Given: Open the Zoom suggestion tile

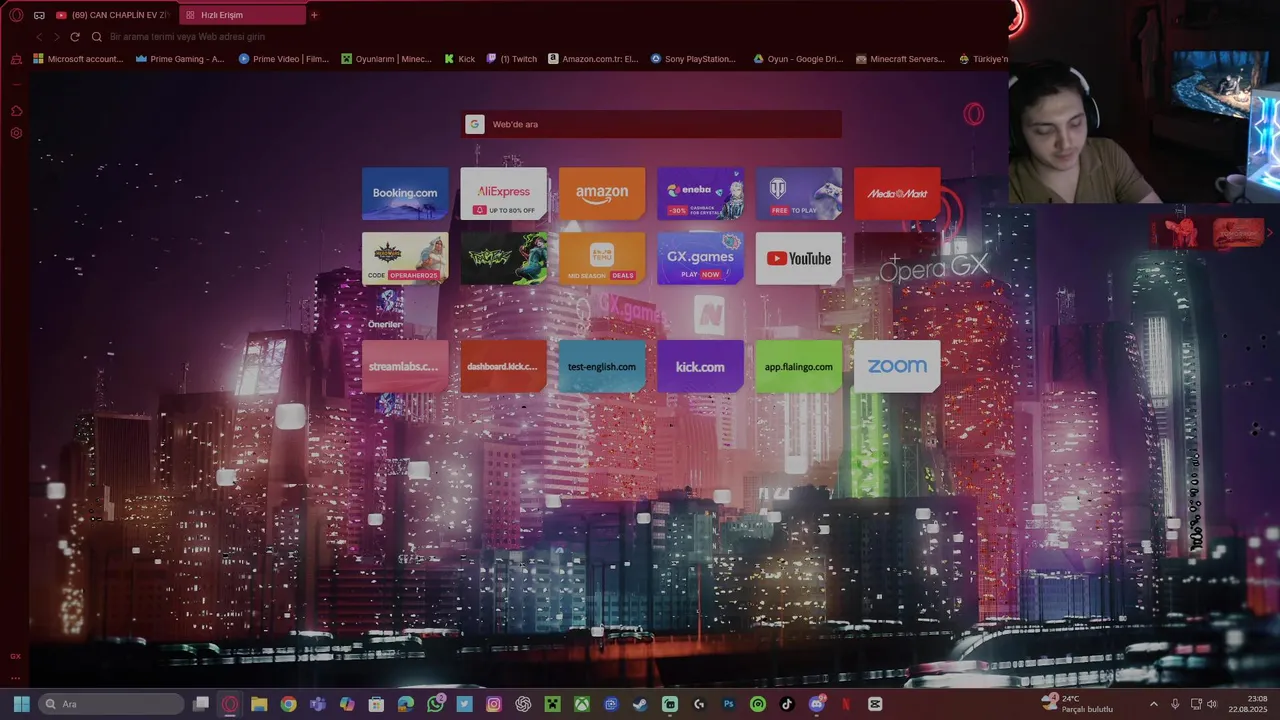Looking at the screenshot, I should click(897, 366).
